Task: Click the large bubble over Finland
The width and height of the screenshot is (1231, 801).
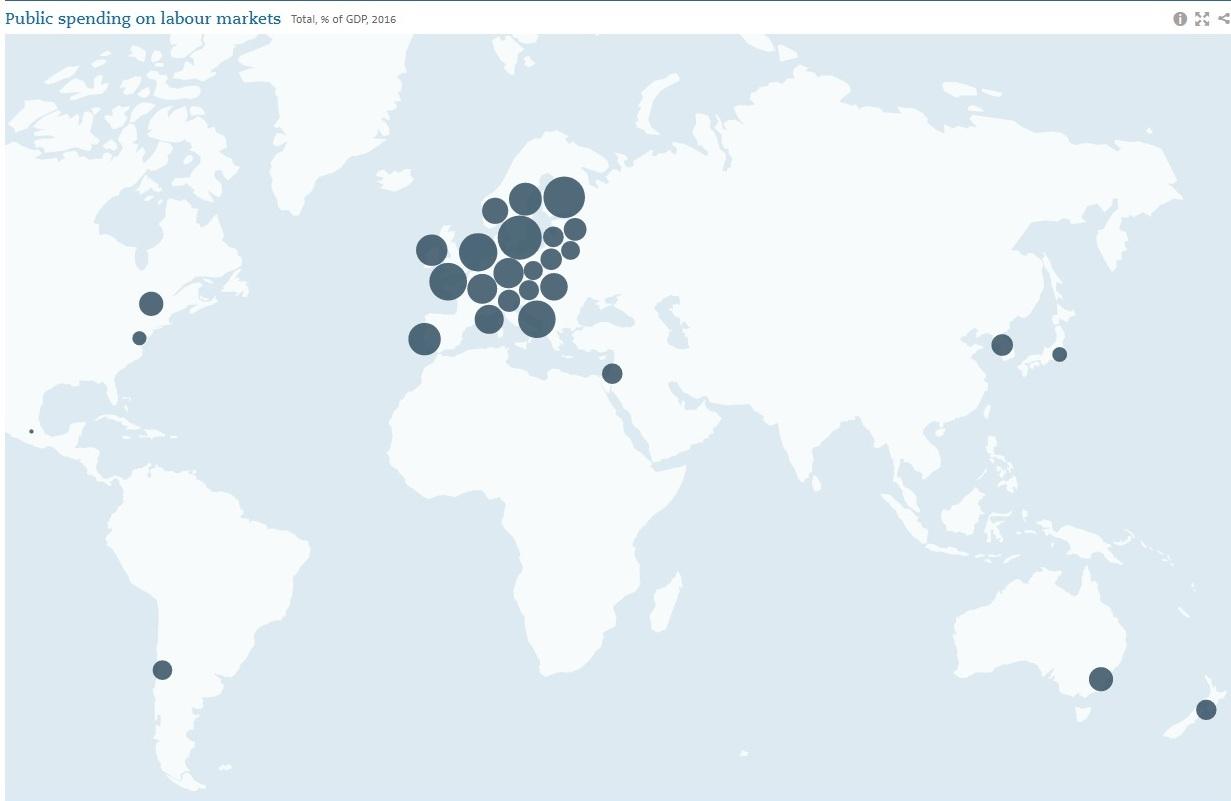Action: click(x=564, y=197)
